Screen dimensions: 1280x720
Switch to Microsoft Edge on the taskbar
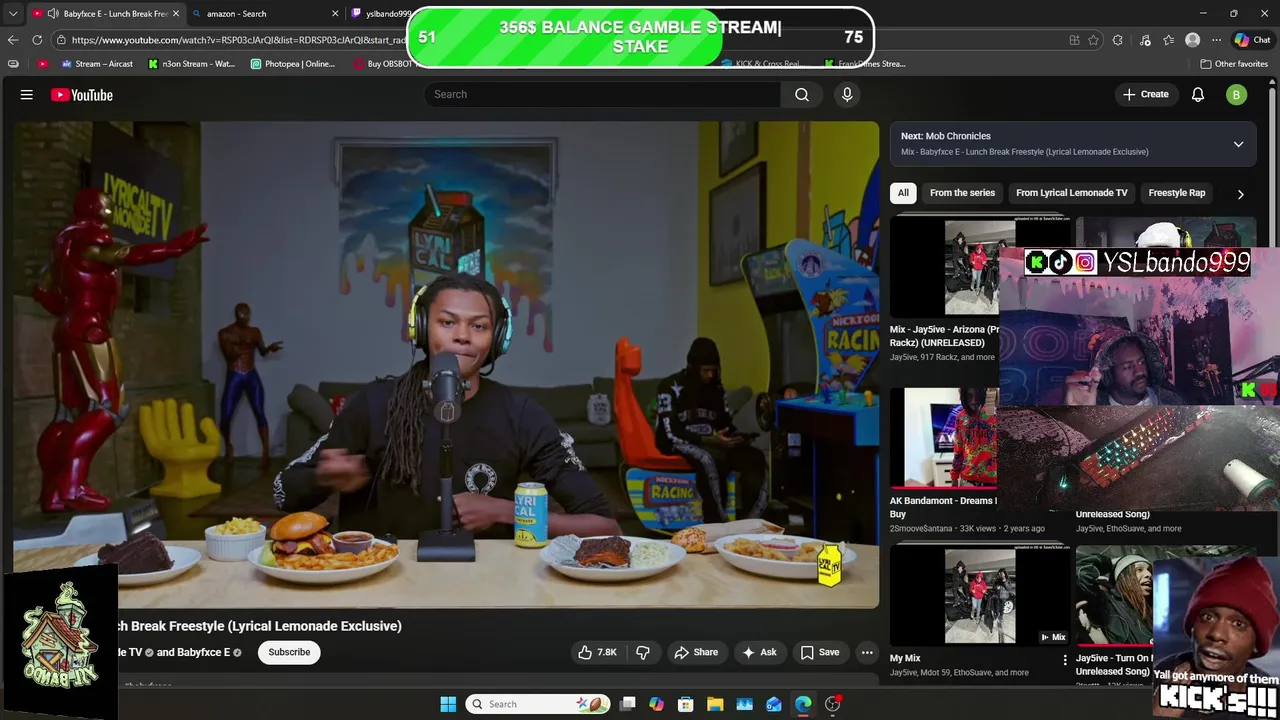pos(803,704)
